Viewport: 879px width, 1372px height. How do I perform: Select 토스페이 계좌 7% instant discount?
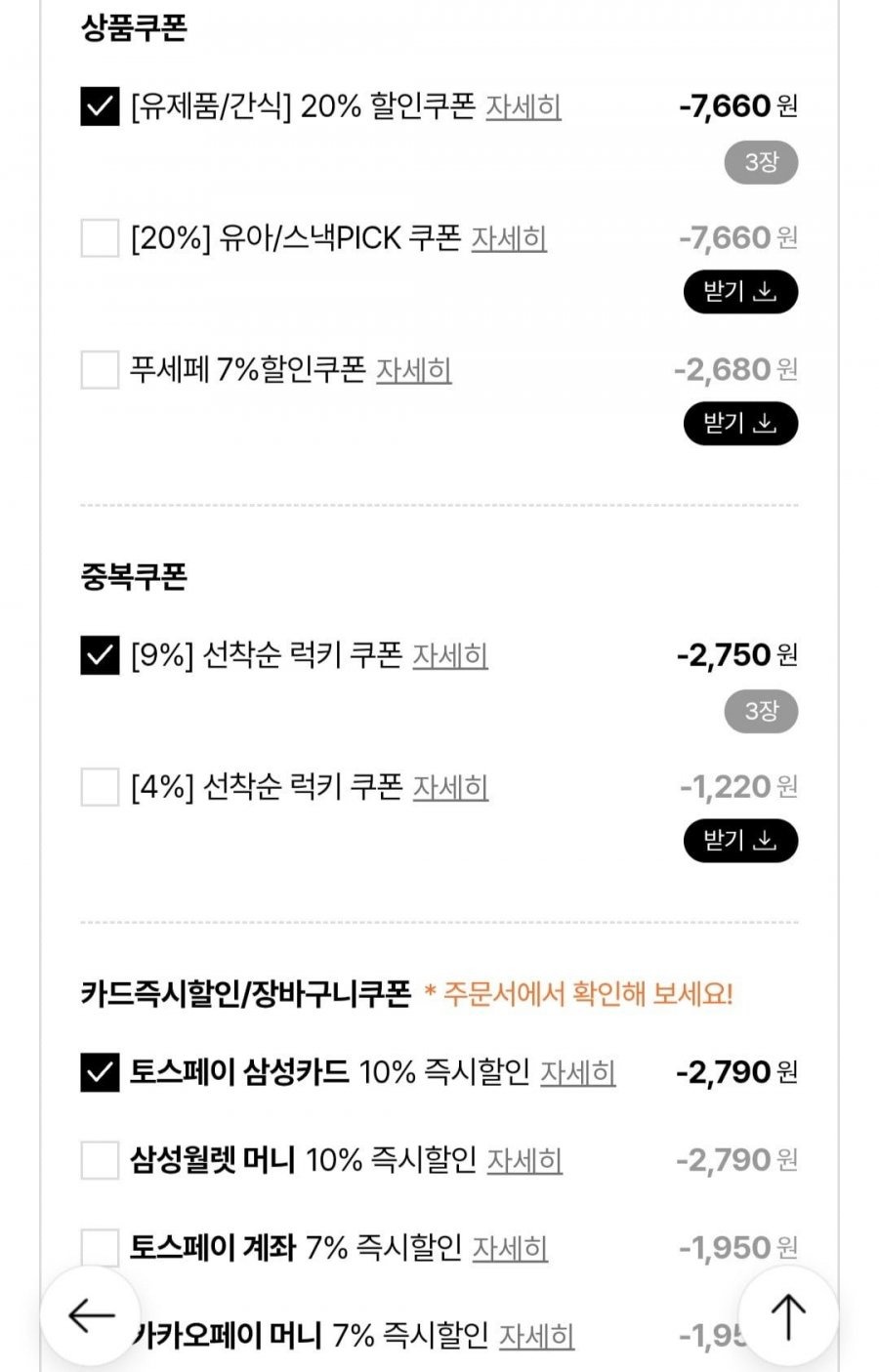(x=100, y=1247)
